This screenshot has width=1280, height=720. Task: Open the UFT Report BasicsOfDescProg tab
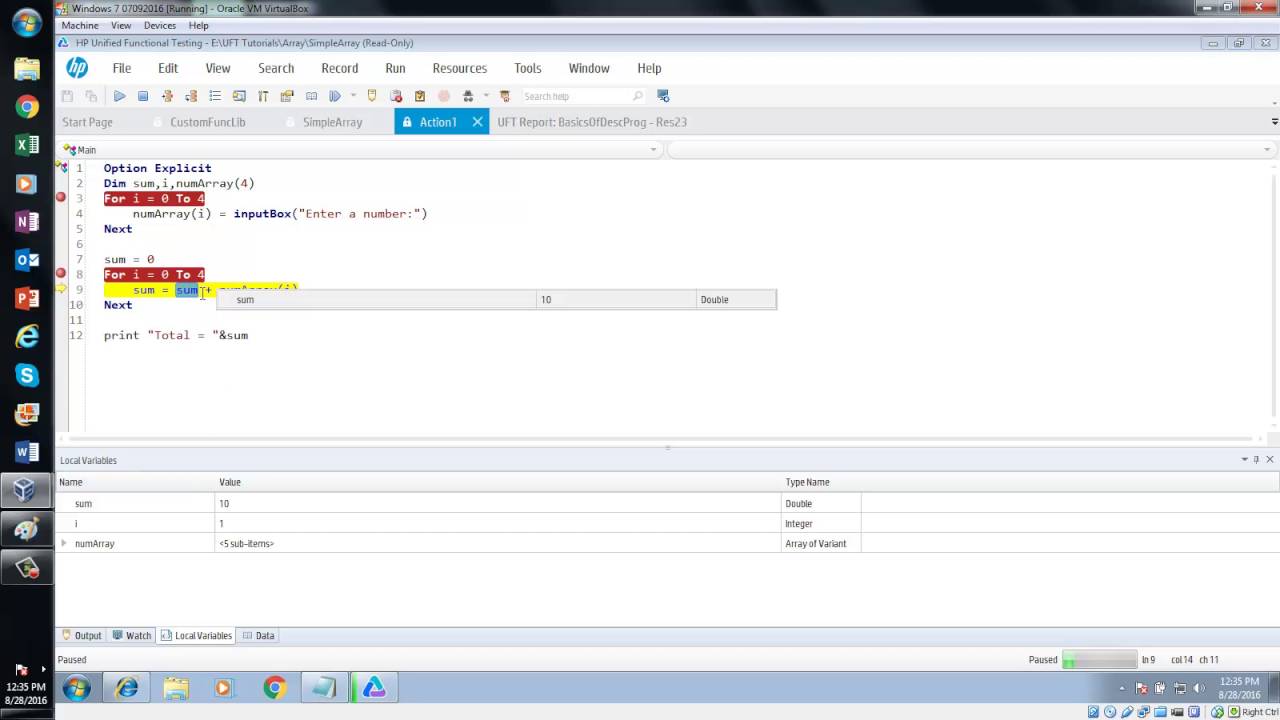coord(592,122)
